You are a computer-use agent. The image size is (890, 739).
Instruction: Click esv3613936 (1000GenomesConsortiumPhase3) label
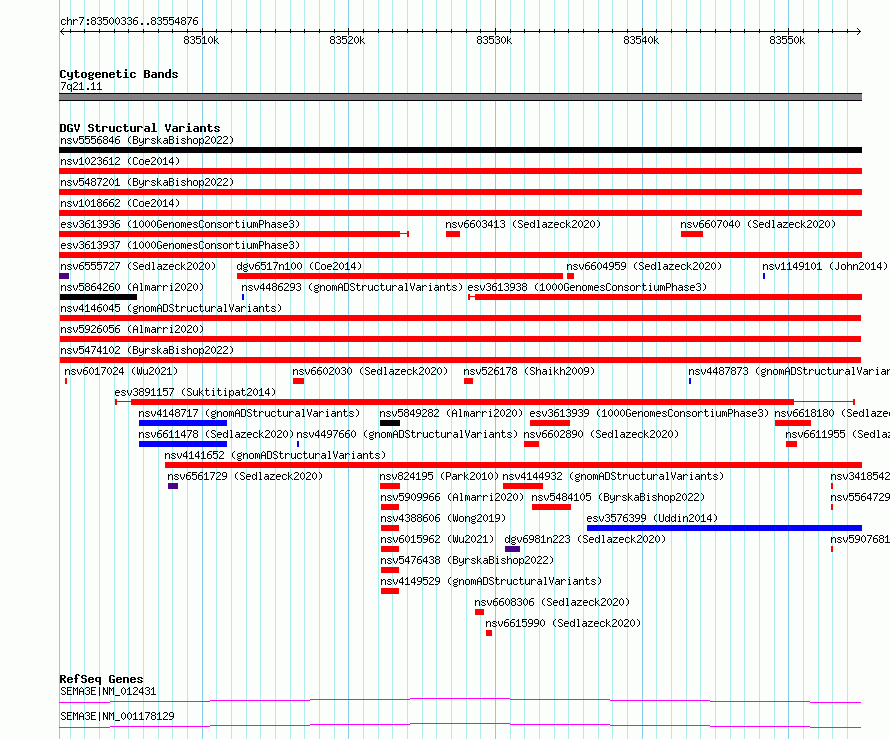[180, 224]
